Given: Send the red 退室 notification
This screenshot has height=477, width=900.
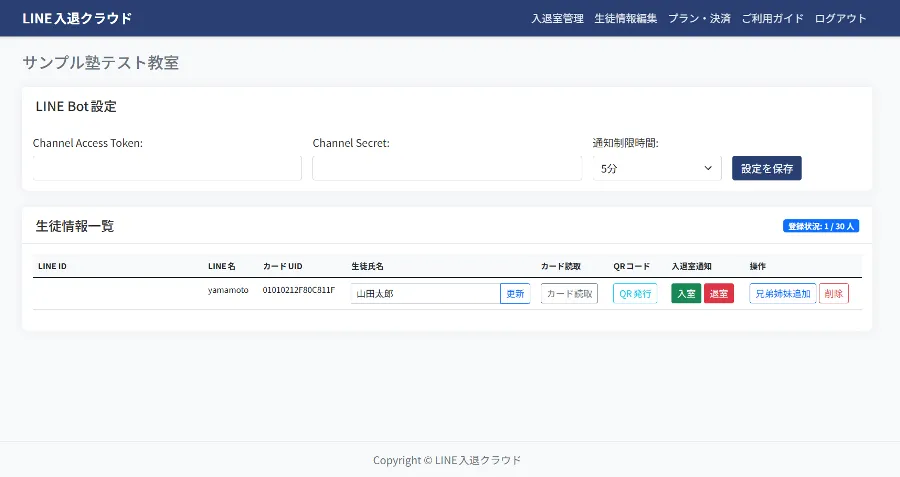Looking at the screenshot, I should (718, 294).
